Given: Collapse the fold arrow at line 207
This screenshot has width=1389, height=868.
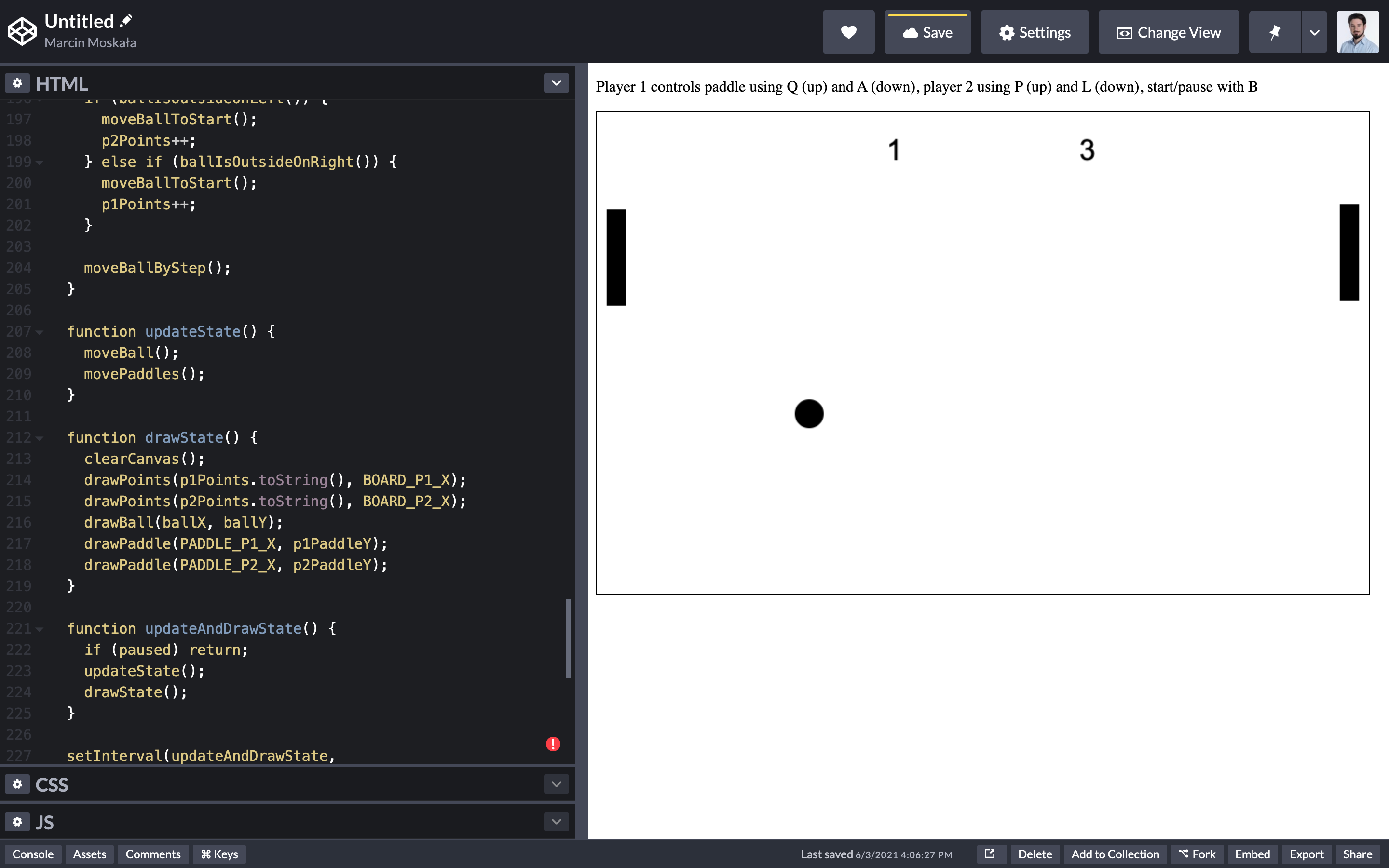Looking at the screenshot, I should pyautogui.click(x=40, y=332).
